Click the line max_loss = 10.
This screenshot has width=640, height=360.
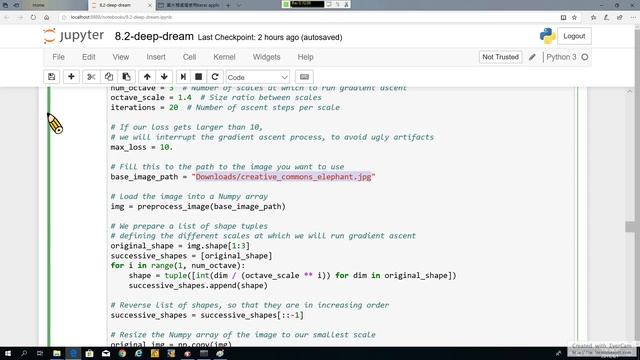pyautogui.click(x=142, y=147)
